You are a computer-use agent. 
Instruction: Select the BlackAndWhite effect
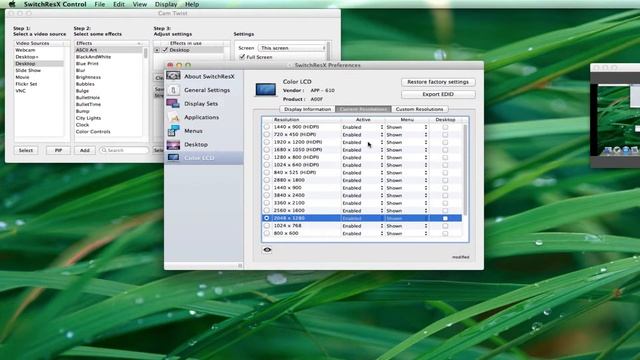93,57
